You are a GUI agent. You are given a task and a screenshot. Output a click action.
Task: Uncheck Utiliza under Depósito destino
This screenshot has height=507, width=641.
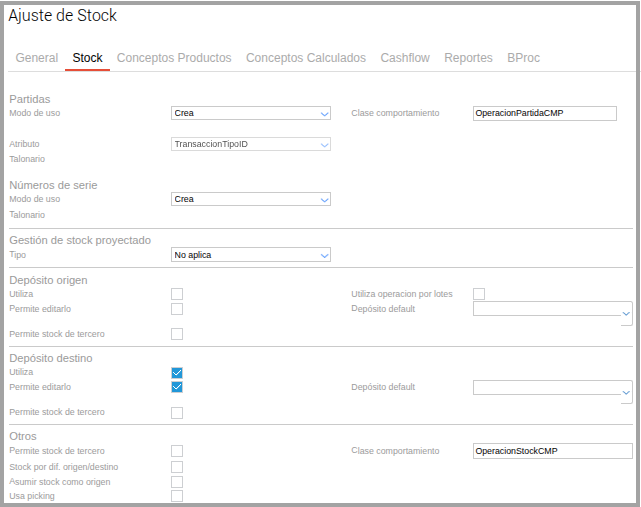[x=177, y=372]
